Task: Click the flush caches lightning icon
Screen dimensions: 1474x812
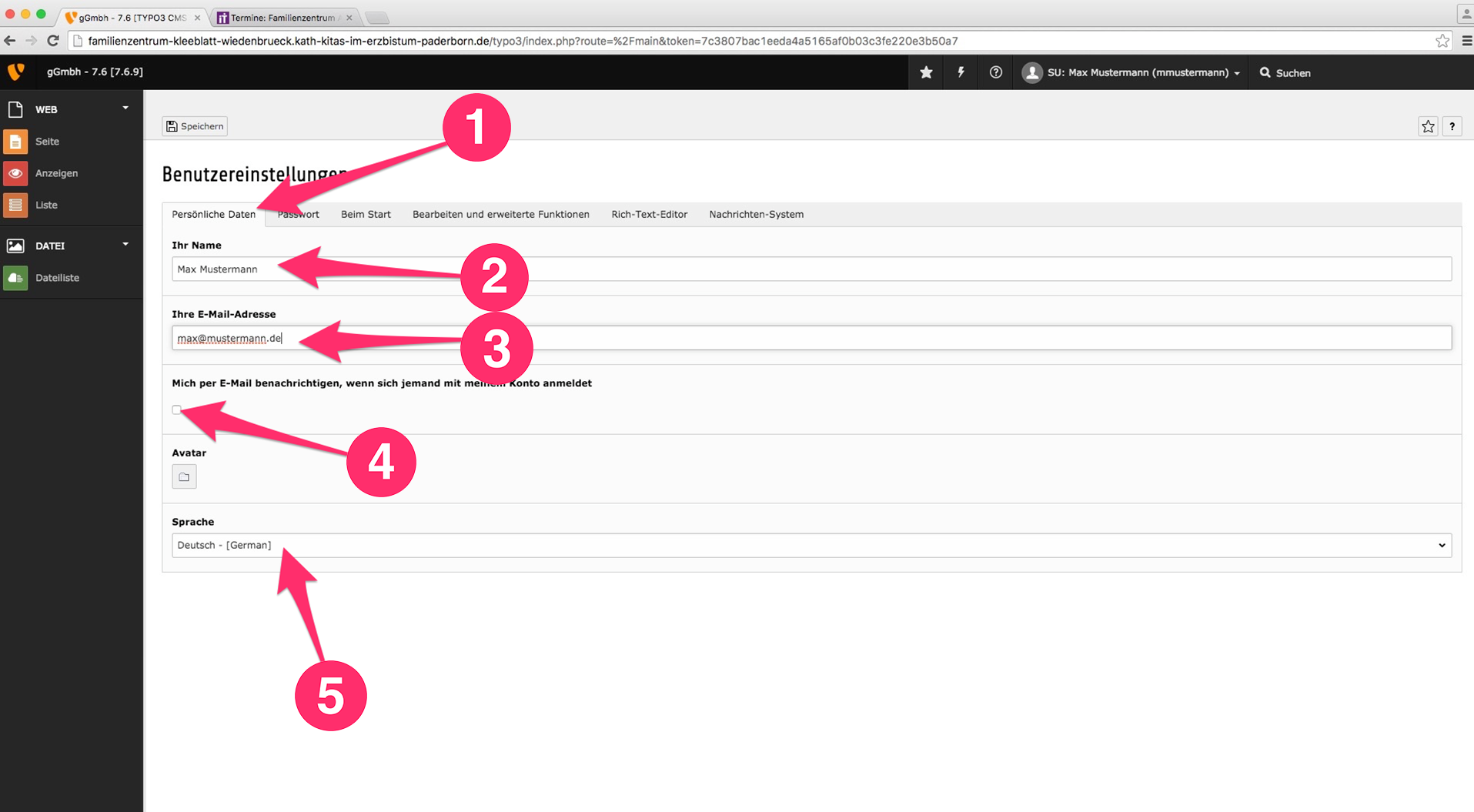Action: pos(961,72)
